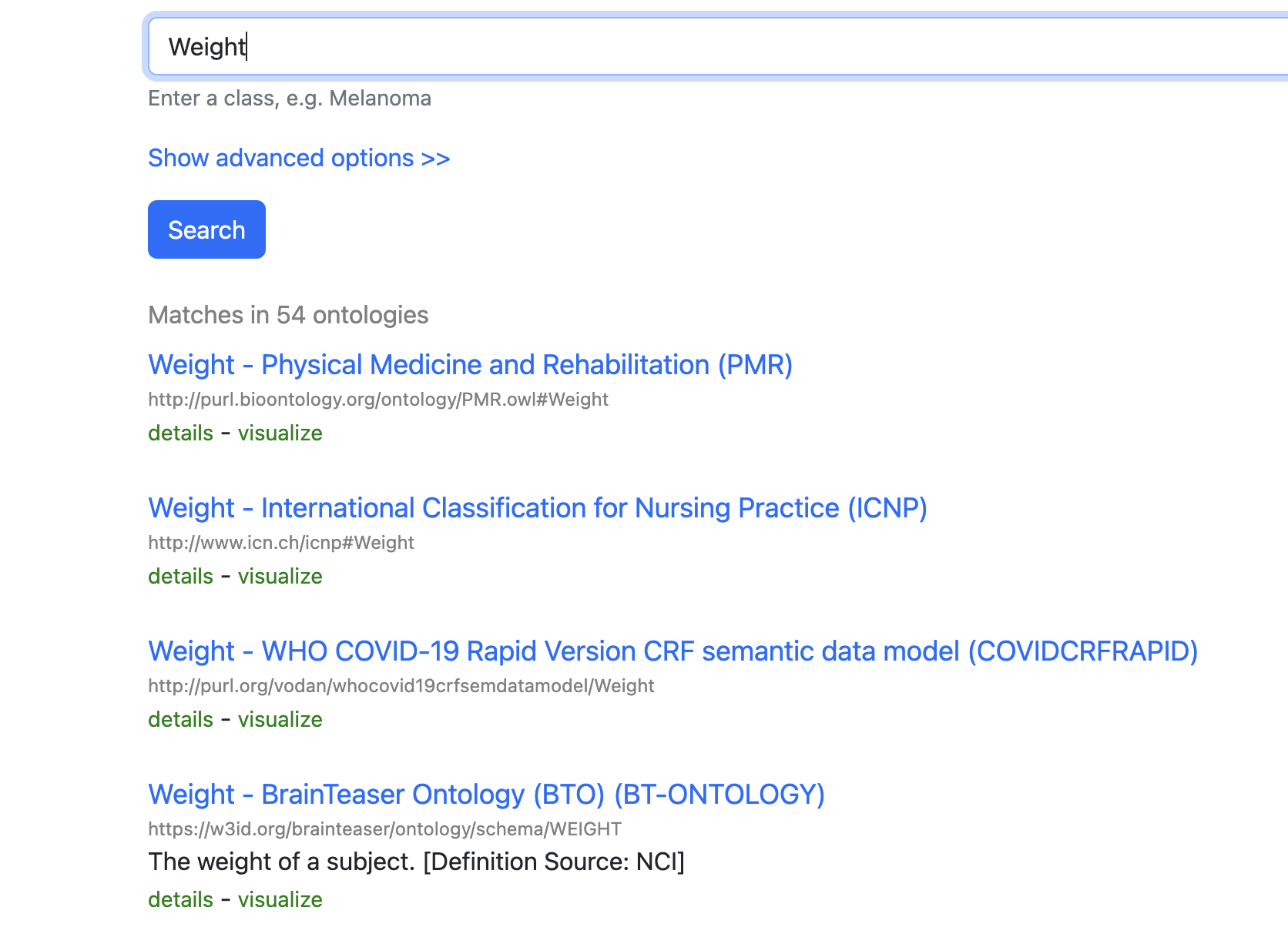Click inside the class search field
This screenshot has width=1288, height=927.
[x=539, y=46]
